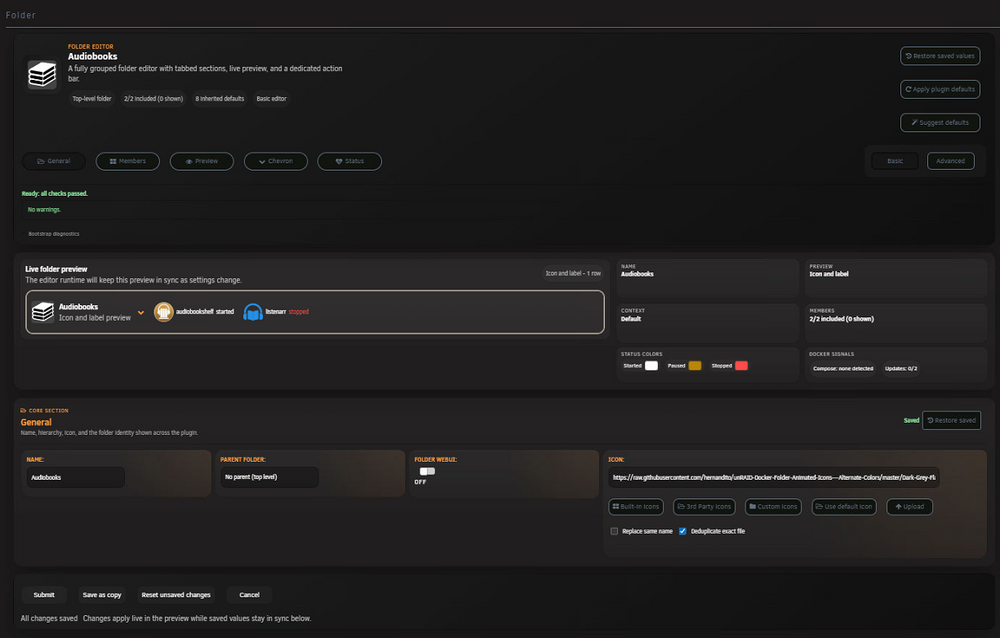The height and width of the screenshot is (638, 1000).
Task: Click the listenarr headphones icon
Action: tap(253, 312)
